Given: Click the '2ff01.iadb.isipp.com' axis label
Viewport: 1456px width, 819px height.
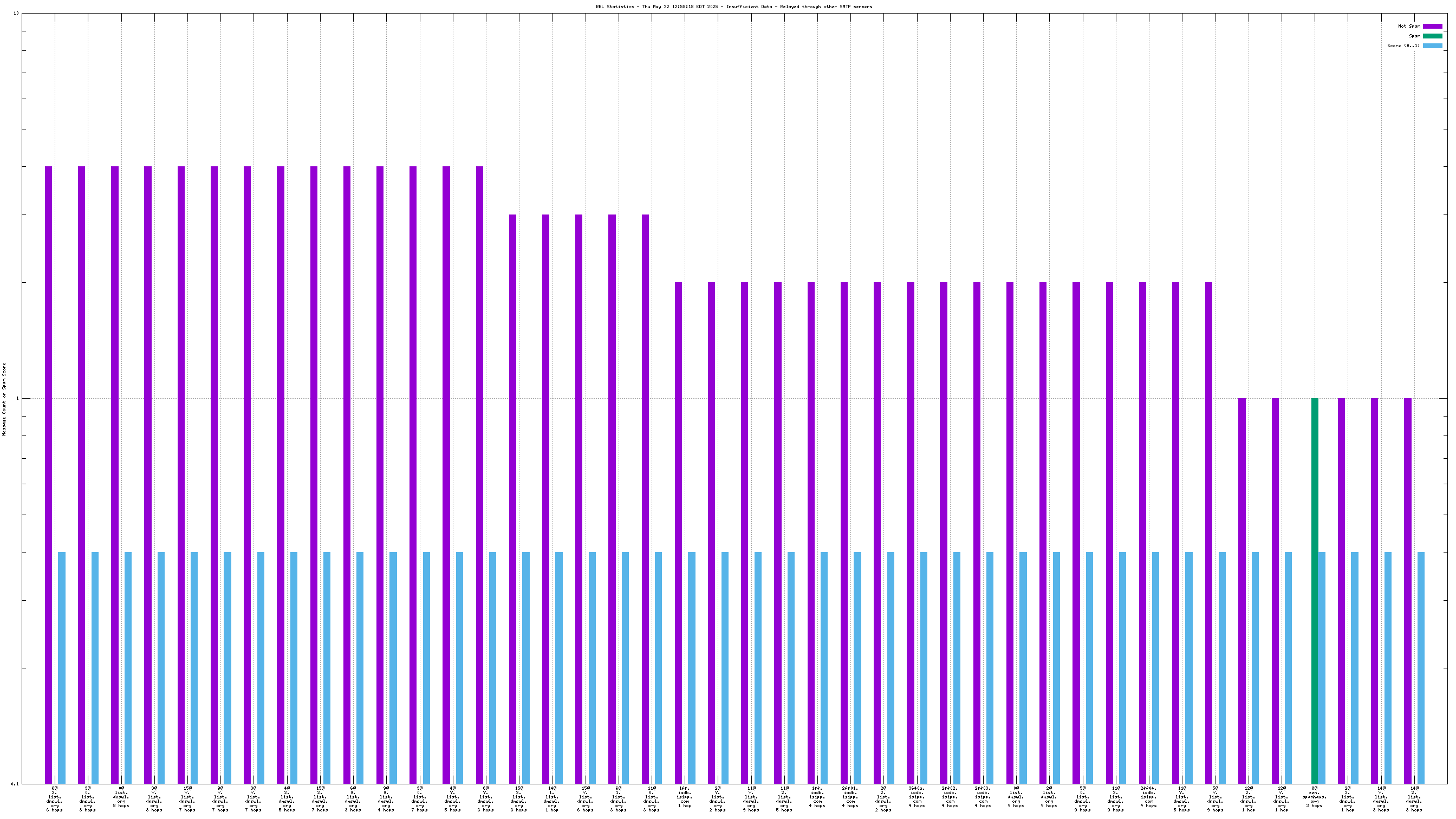Looking at the screenshot, I should [x=849, y=797].
